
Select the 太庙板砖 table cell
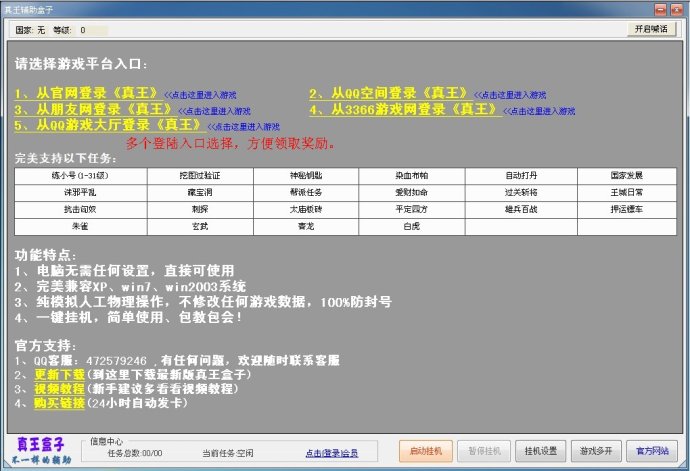(306, 210)
